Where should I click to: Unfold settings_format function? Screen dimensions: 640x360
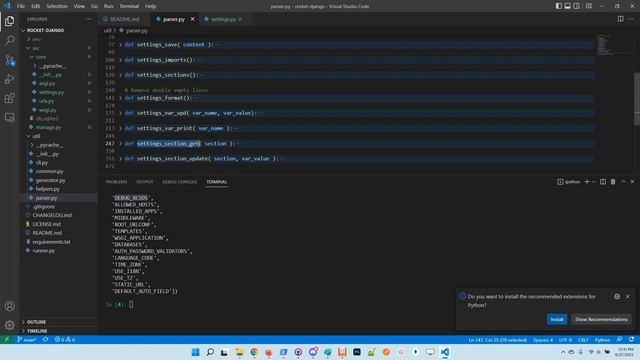point(120,98)
